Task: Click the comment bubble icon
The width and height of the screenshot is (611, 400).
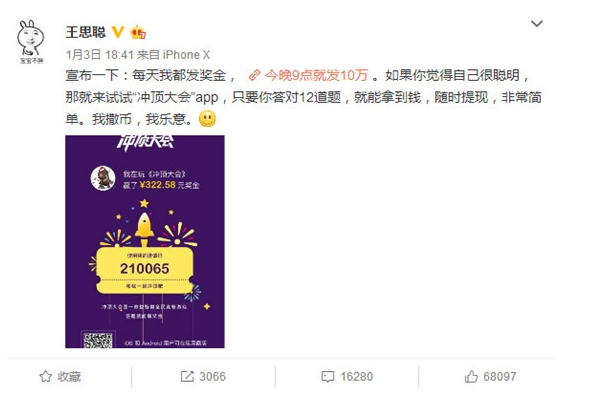Action: point(328,377)
